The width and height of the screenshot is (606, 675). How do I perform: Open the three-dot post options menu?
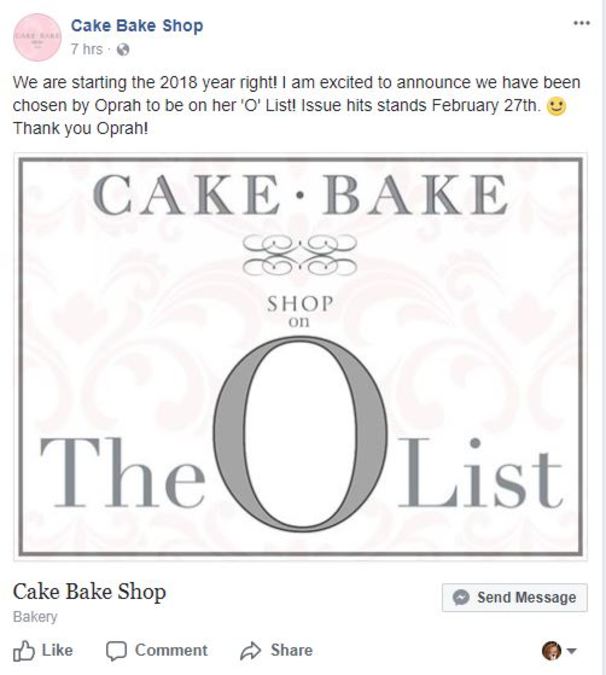pyautogui.click(x=581, y=23)
